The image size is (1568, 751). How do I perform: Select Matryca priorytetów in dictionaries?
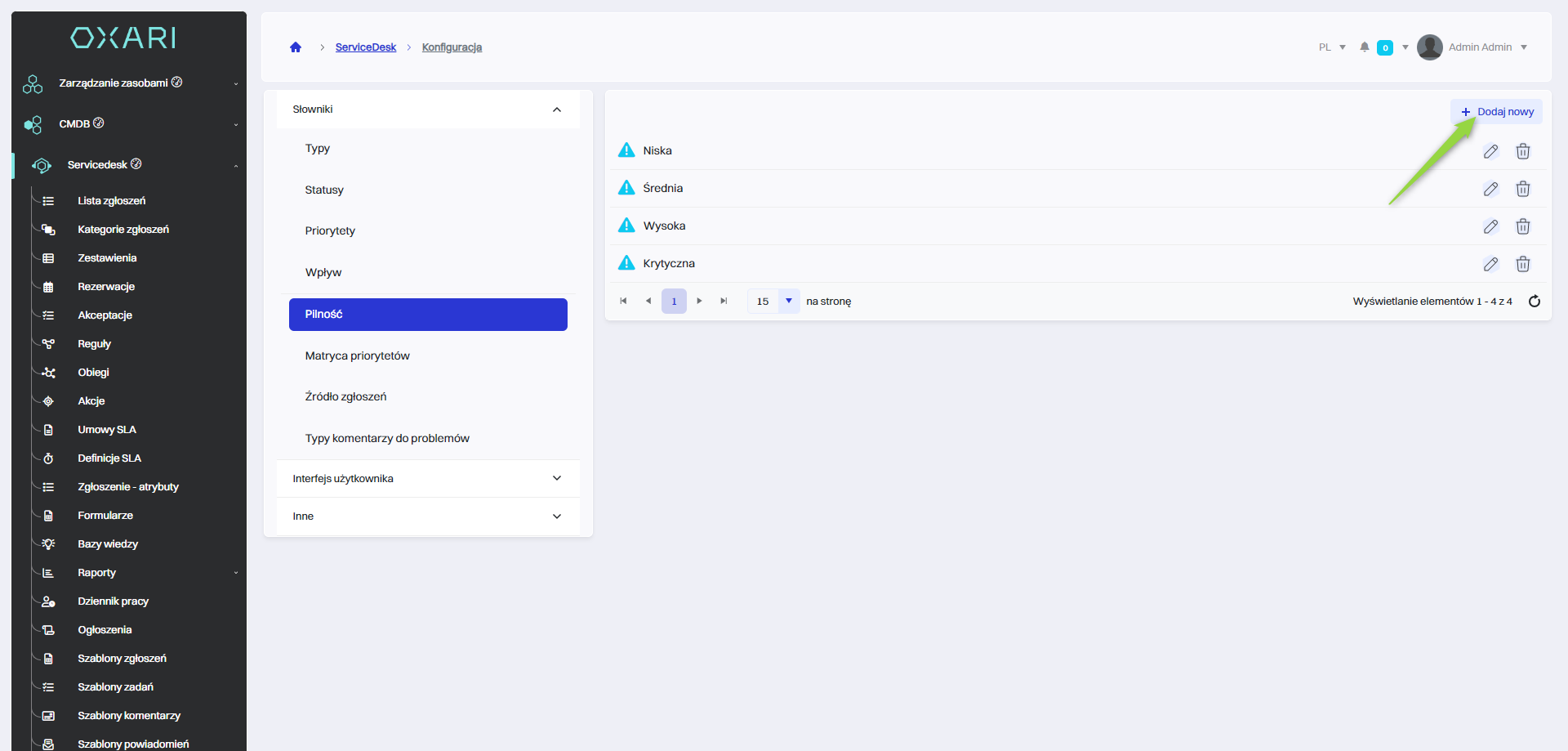point(357,356)
